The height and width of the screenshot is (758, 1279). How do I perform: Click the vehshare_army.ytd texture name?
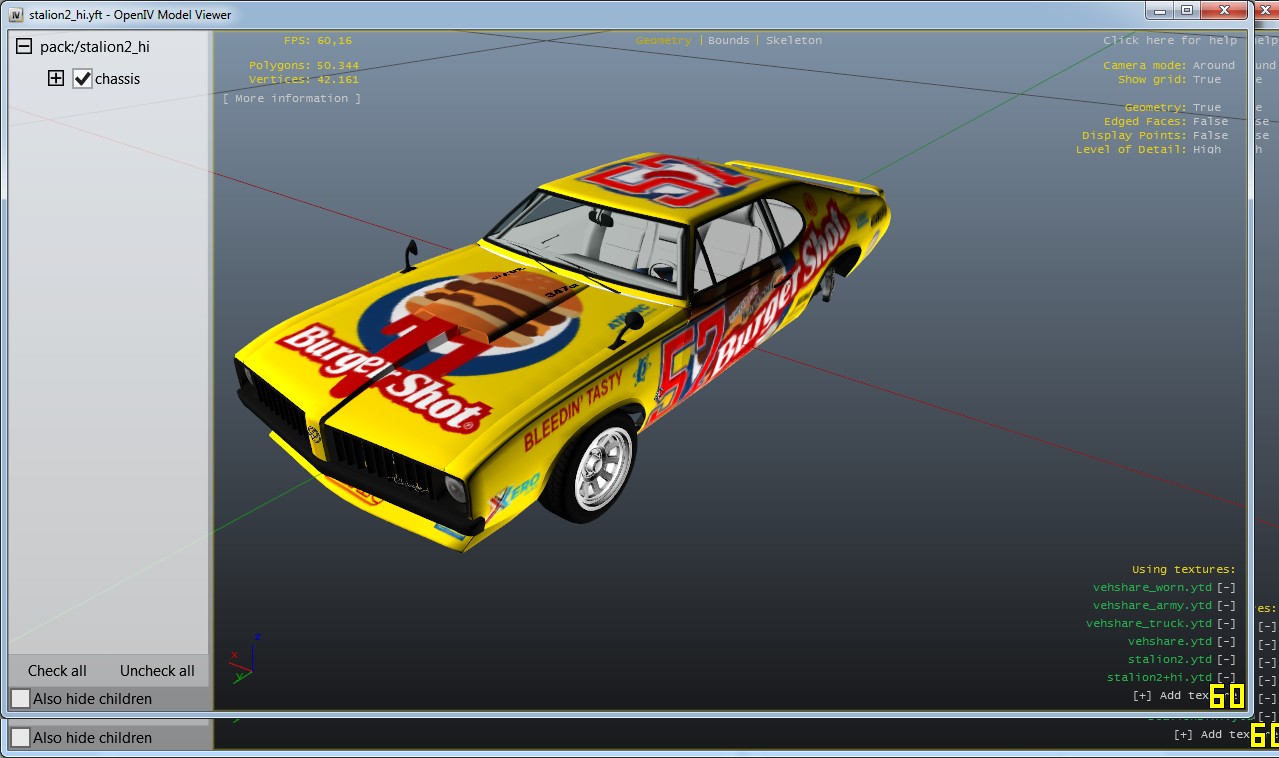click(x=1152, y=605)
